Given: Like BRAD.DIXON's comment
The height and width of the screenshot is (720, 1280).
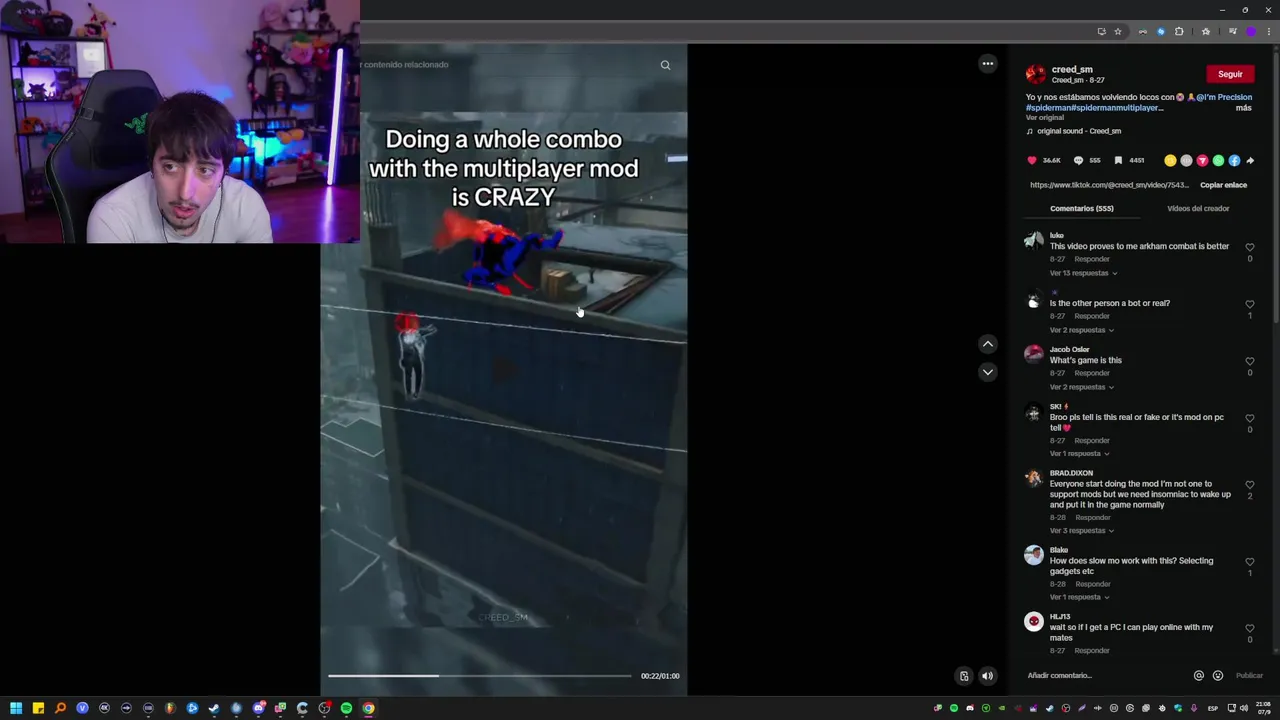Looking at the screenshot, I should click(x=1250, y=485).
